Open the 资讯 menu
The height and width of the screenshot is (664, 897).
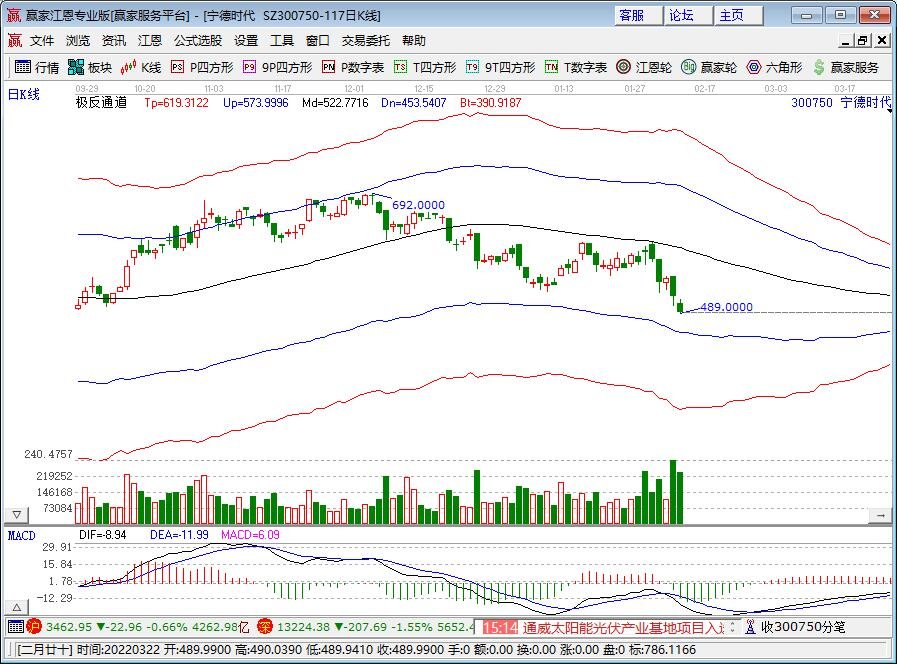pyautogui.click(x=114, y=41)
